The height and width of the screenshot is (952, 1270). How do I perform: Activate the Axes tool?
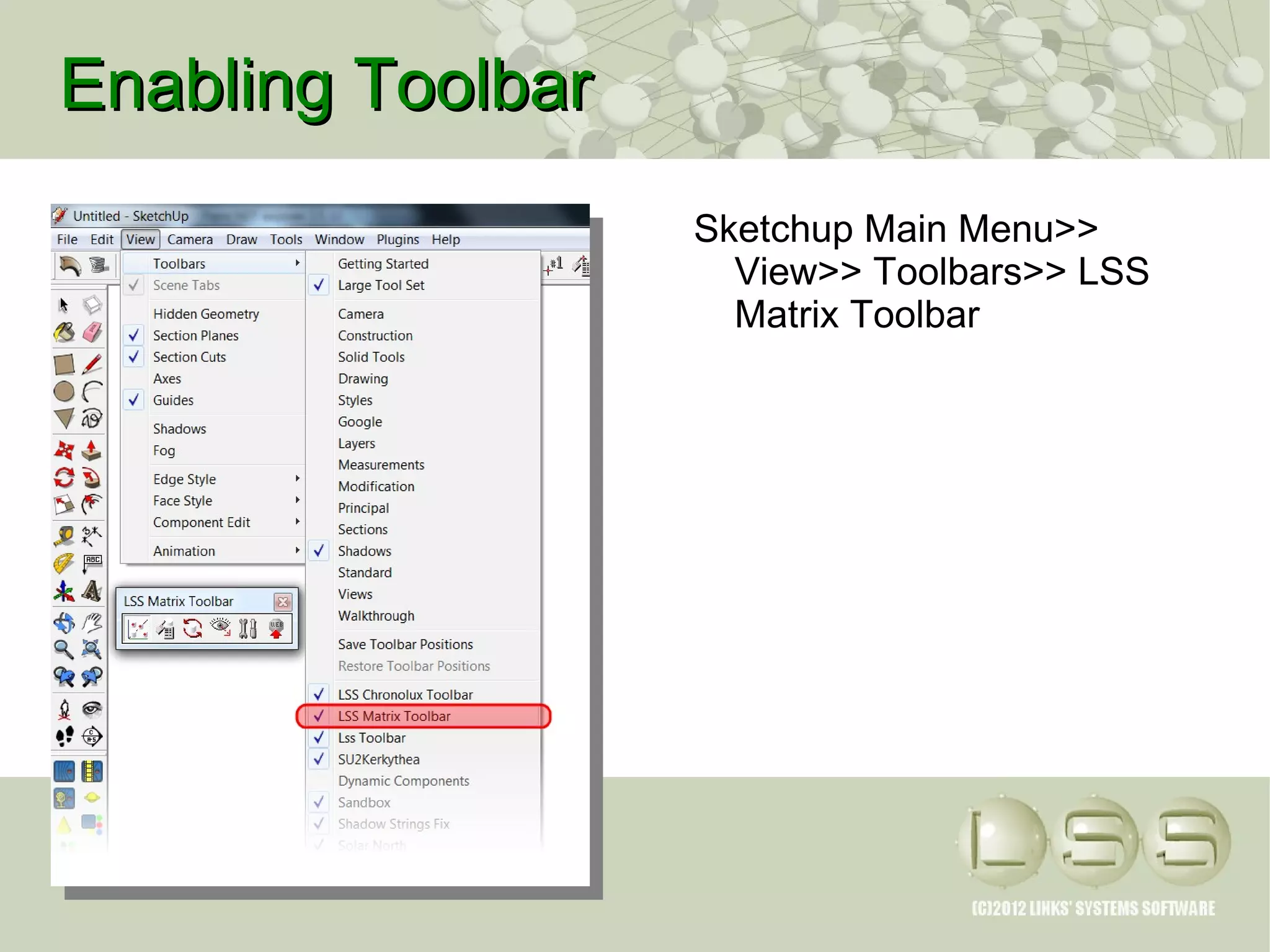(64, 592)
